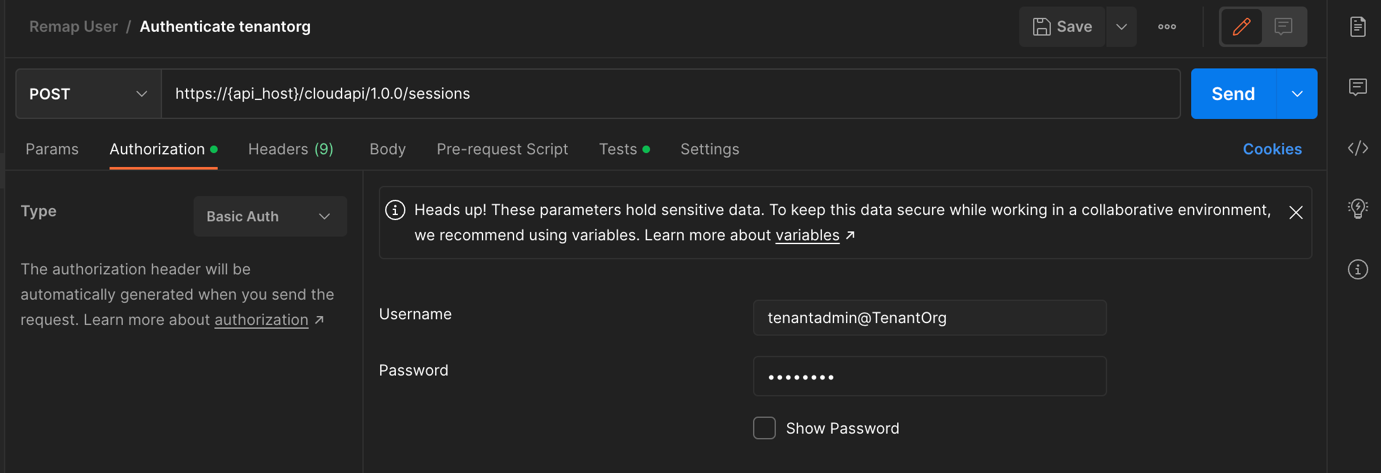The image size is (1381, 473).
Task: Go to the Tests tab
Action: pyautogui.click(x=618, y=149)
